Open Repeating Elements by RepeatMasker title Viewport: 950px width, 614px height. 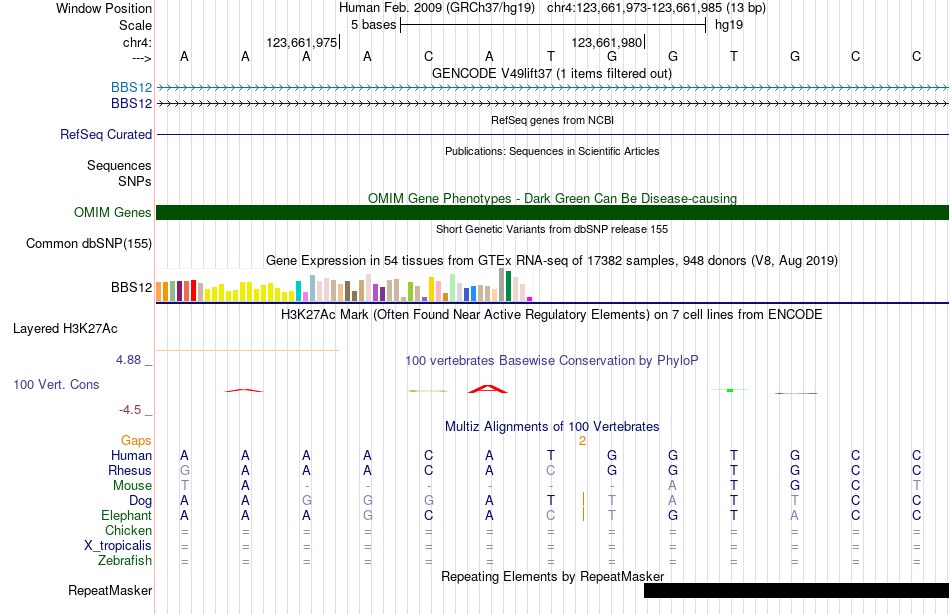[x=552, y=576]
